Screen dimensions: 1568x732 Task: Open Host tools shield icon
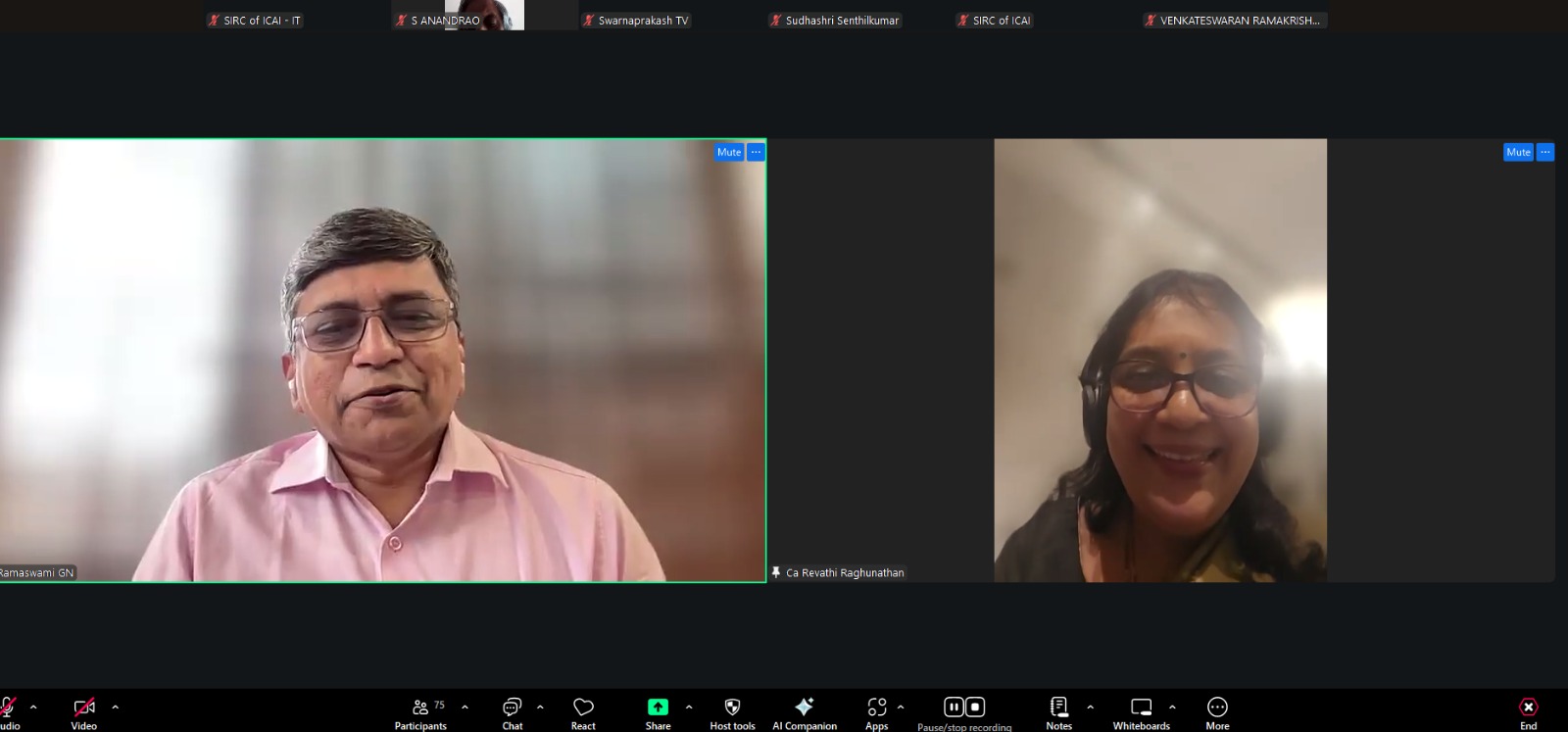732,711
